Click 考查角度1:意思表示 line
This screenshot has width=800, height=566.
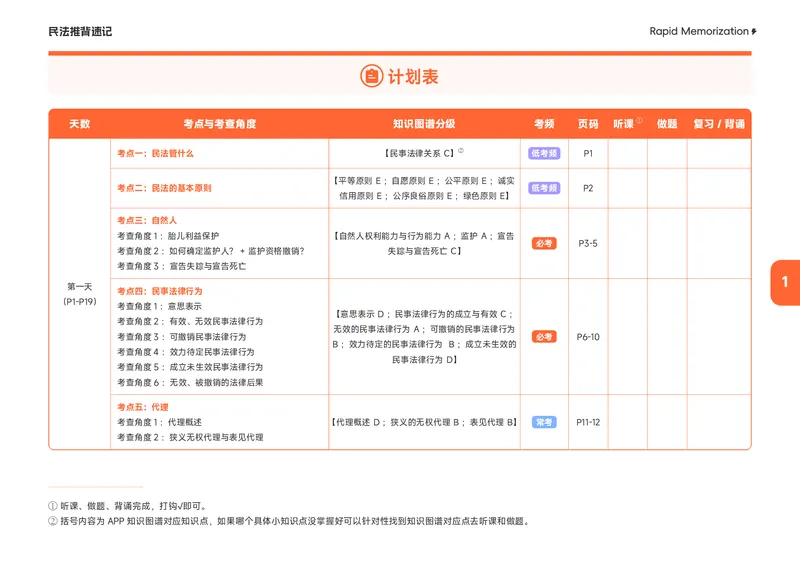pos(159,306)
